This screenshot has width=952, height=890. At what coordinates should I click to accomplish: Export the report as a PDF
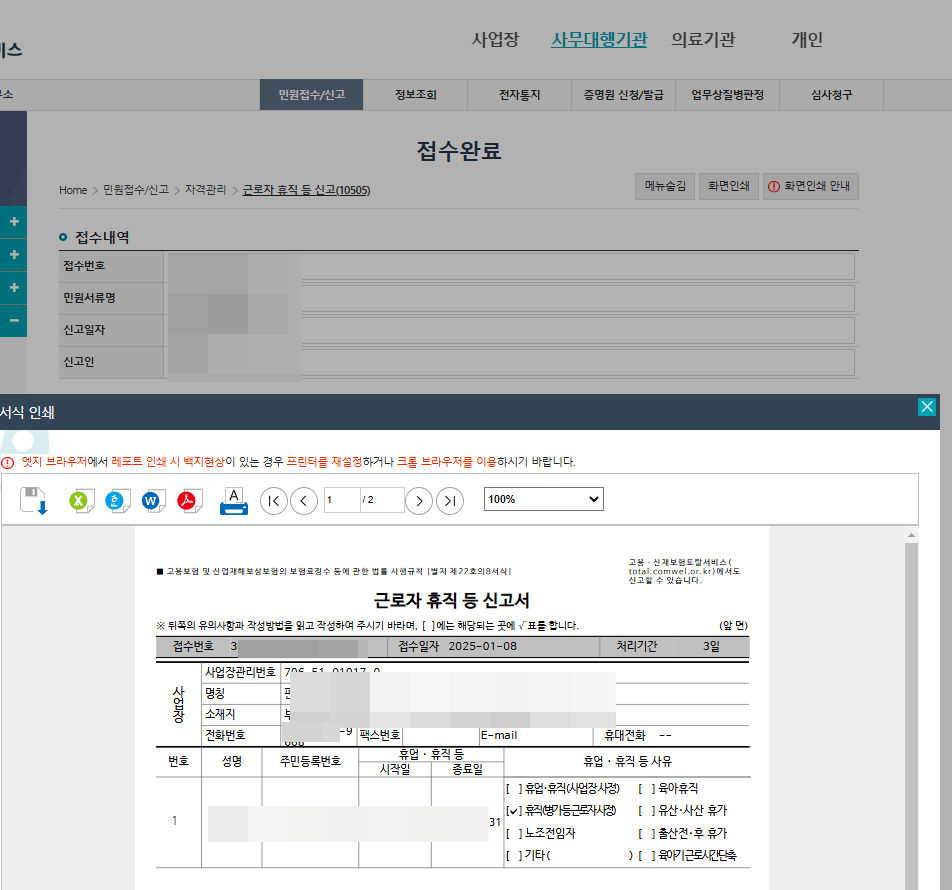click(x=189, y=500)
